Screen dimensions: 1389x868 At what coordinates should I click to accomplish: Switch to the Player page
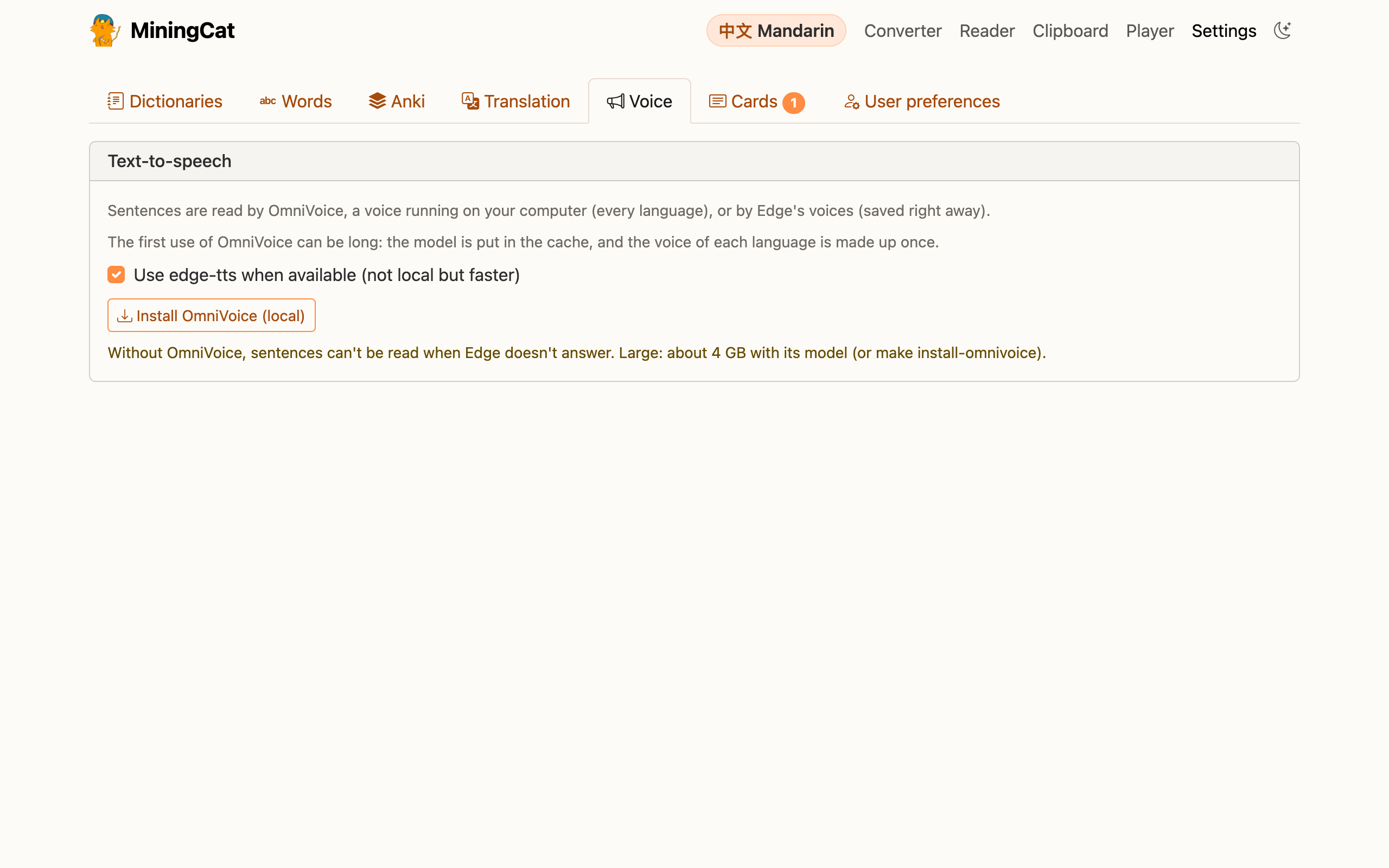pyautogui.click(x=1150, y=30)
